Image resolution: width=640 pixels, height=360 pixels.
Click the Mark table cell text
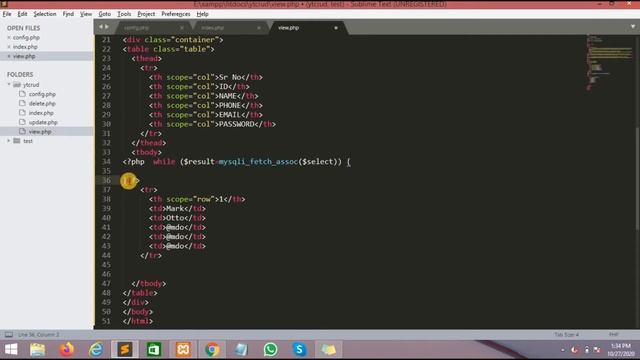175,209
